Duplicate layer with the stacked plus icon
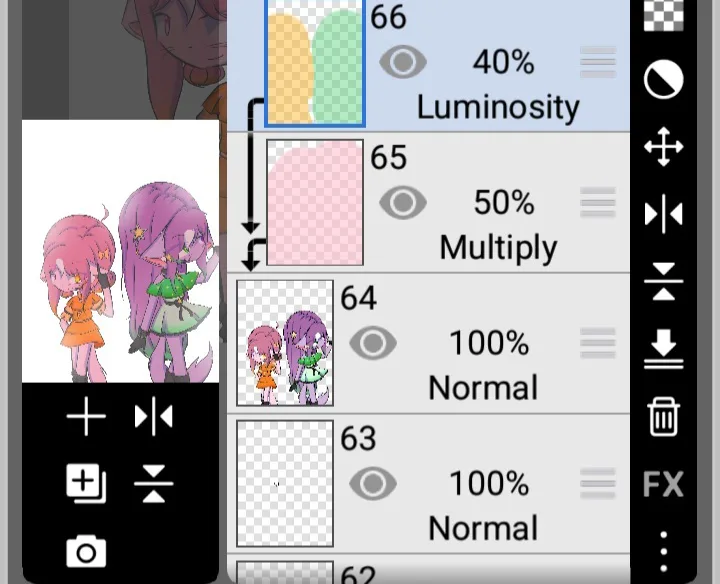This screenshot has height=584, width=720. click(x=86, y=484)
